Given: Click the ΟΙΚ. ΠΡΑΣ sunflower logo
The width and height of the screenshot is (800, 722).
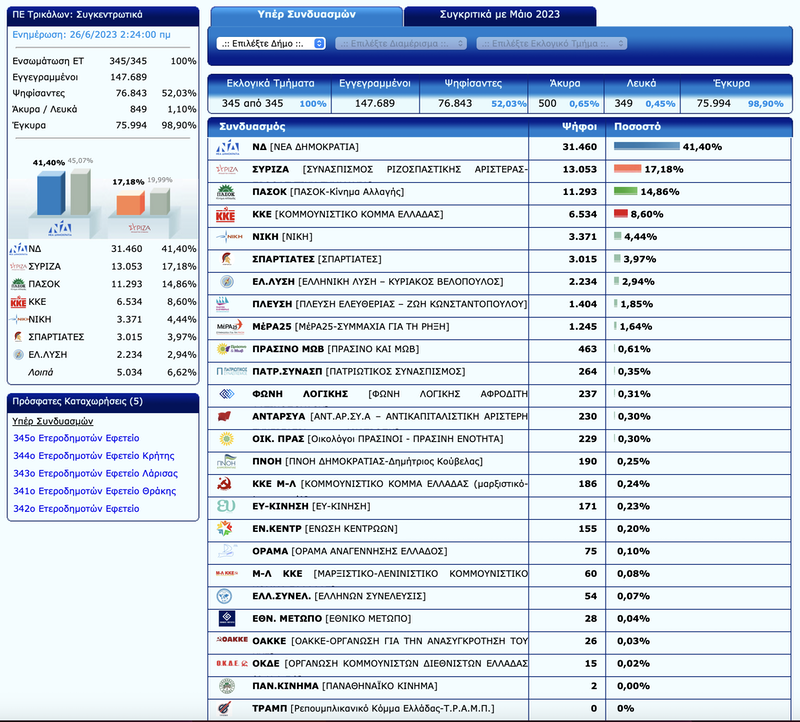Looking at the screenshot, I should [x=227, y=439].
